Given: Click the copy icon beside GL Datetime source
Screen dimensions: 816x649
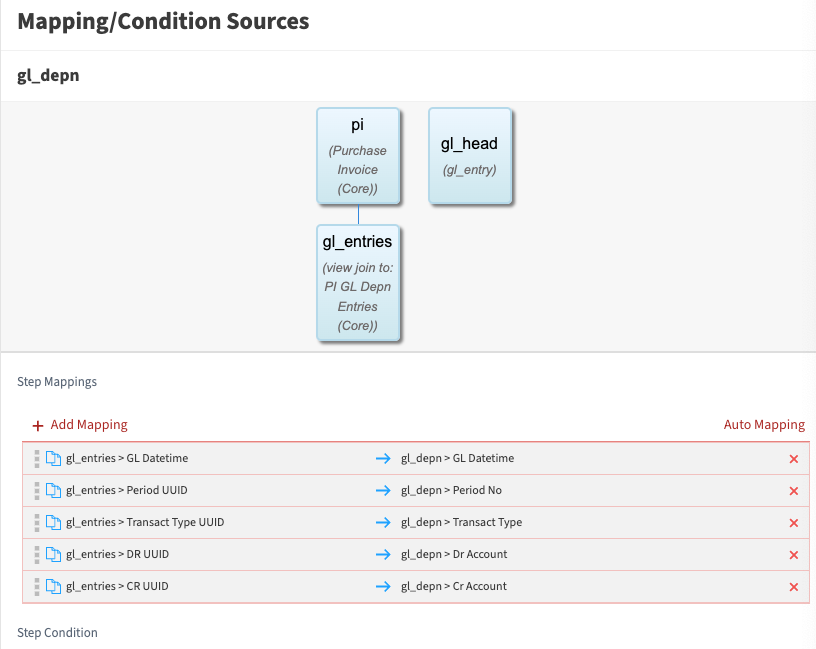Looking at the screenshot, I should point(54,459).
